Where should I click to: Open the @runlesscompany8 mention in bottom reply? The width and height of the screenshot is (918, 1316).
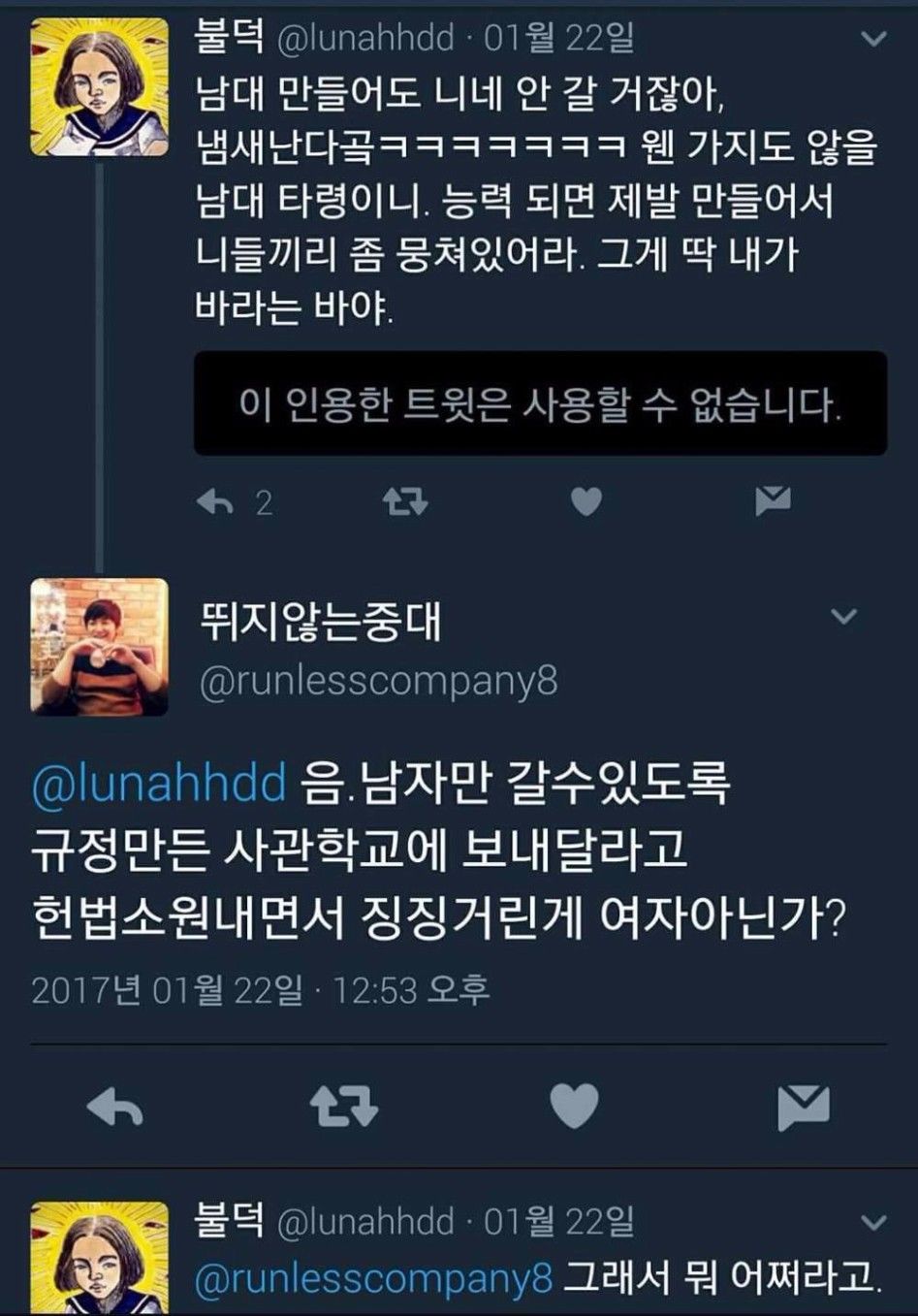(373, 1278)
